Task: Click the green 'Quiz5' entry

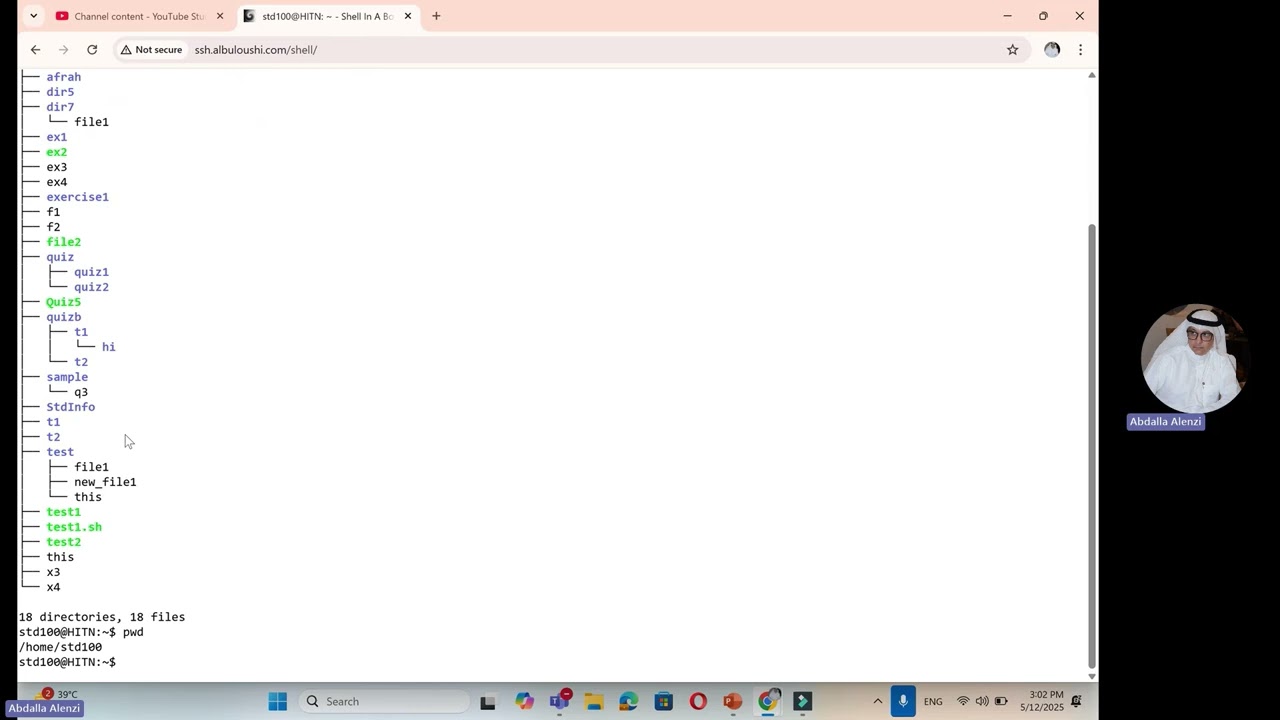Action: [63, 302]
